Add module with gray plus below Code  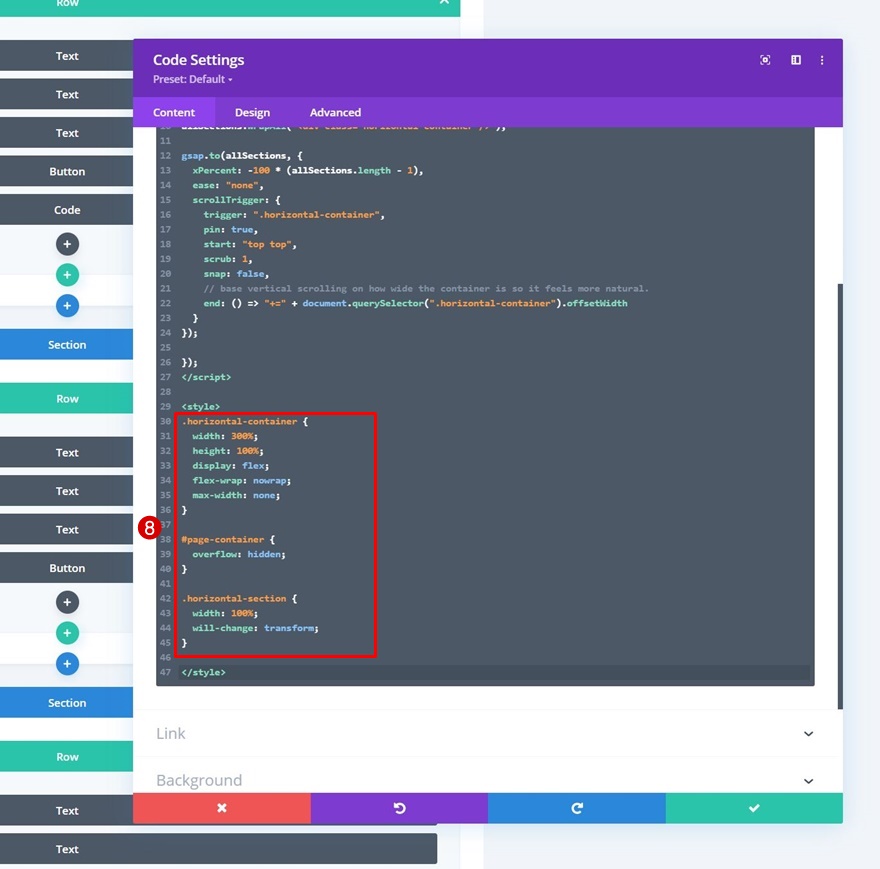coord(67,244)
